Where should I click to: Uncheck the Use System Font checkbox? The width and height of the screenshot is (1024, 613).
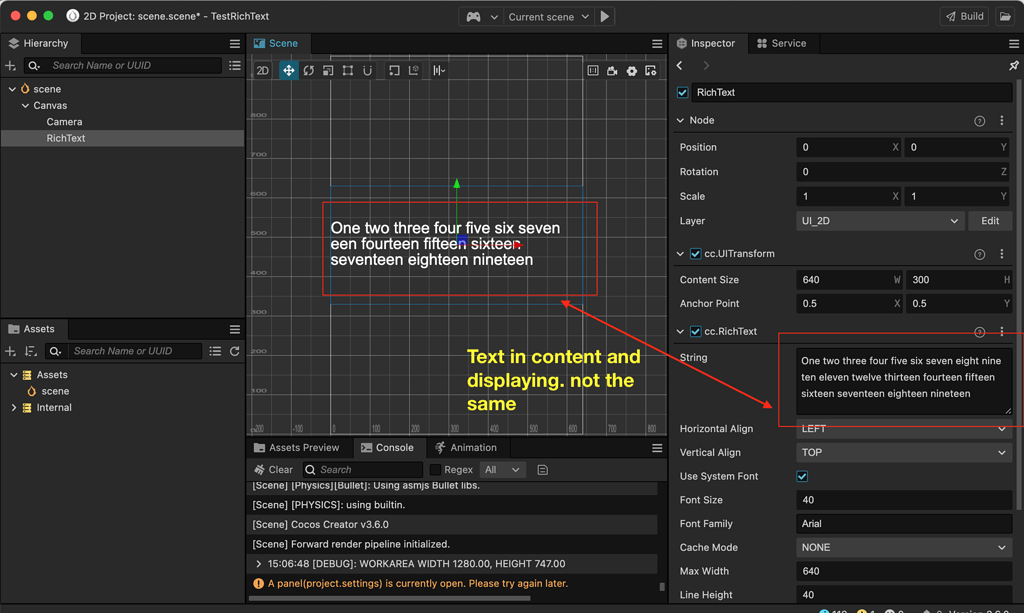click(802, 476)
